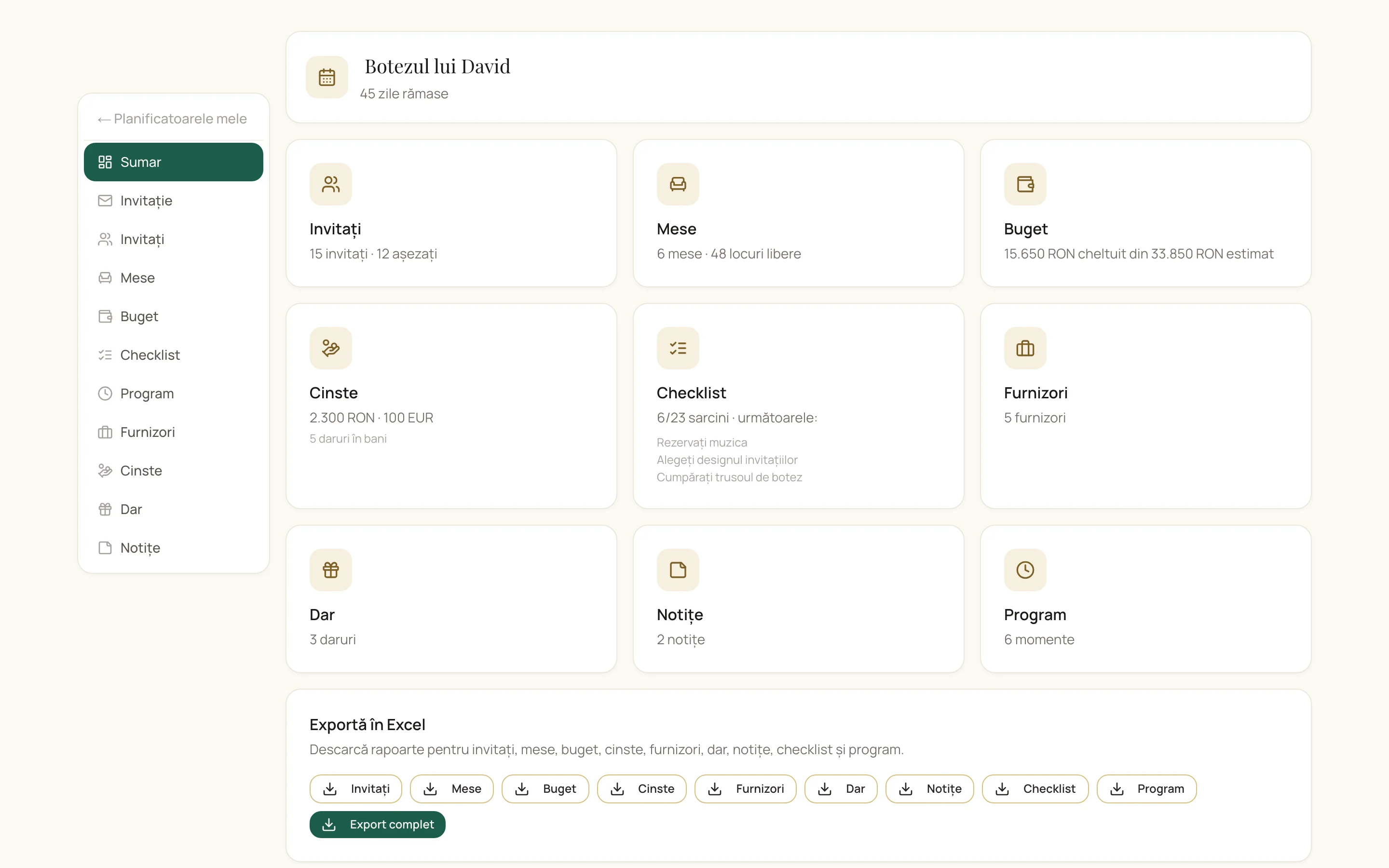
Task: Click '5 daruri în bani' text
Action: pos(348,439)
